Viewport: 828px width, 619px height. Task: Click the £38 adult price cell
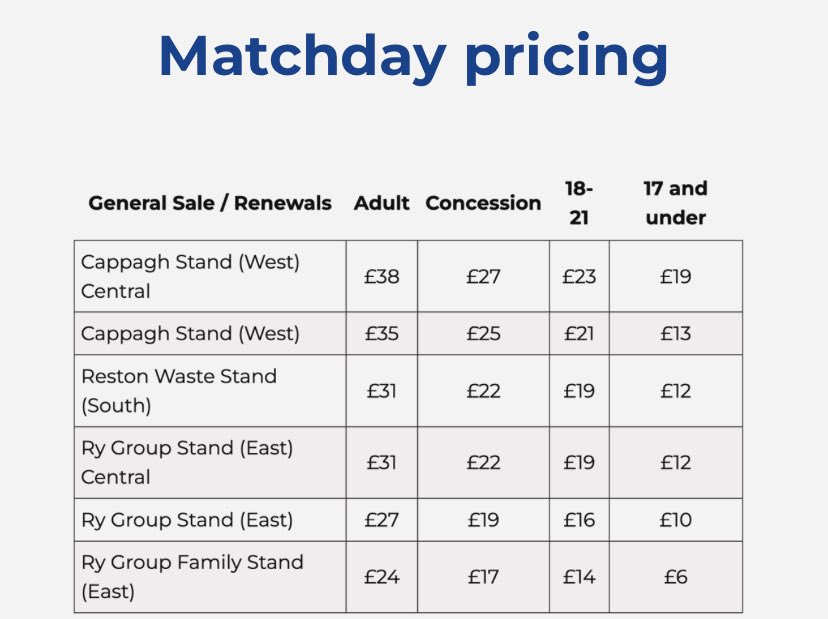pos(381,276)
